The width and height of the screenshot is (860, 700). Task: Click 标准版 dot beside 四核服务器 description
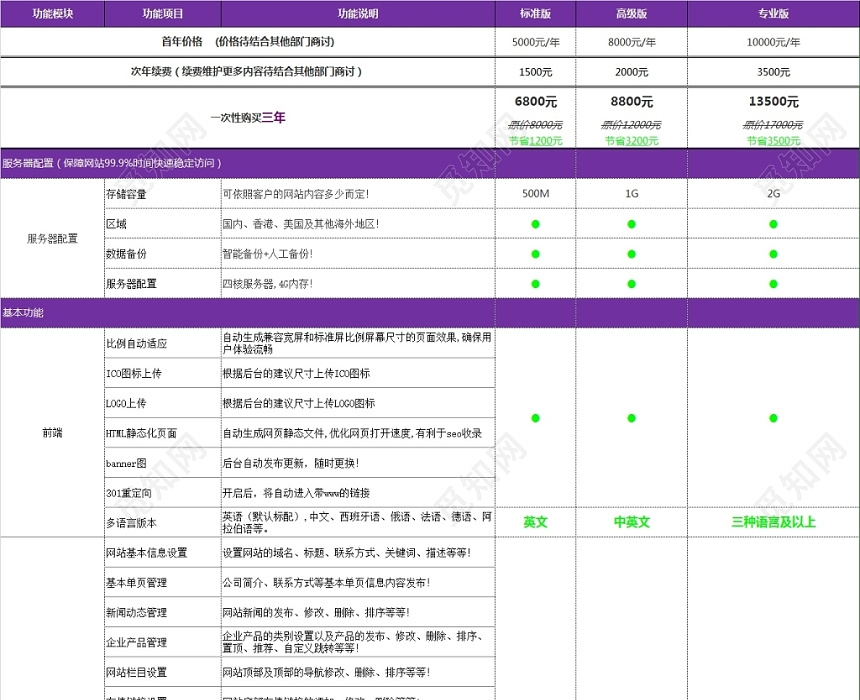point(535,284)
